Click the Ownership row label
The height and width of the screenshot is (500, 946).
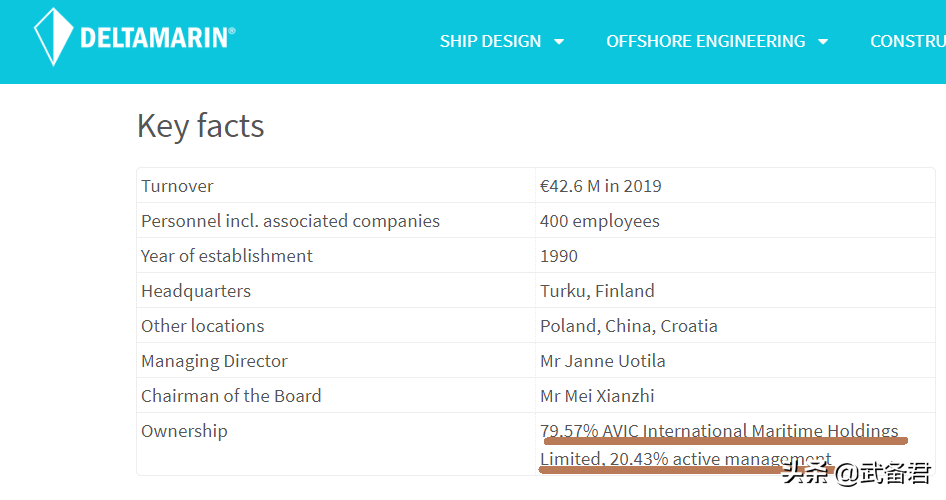(x=184, y=431)
